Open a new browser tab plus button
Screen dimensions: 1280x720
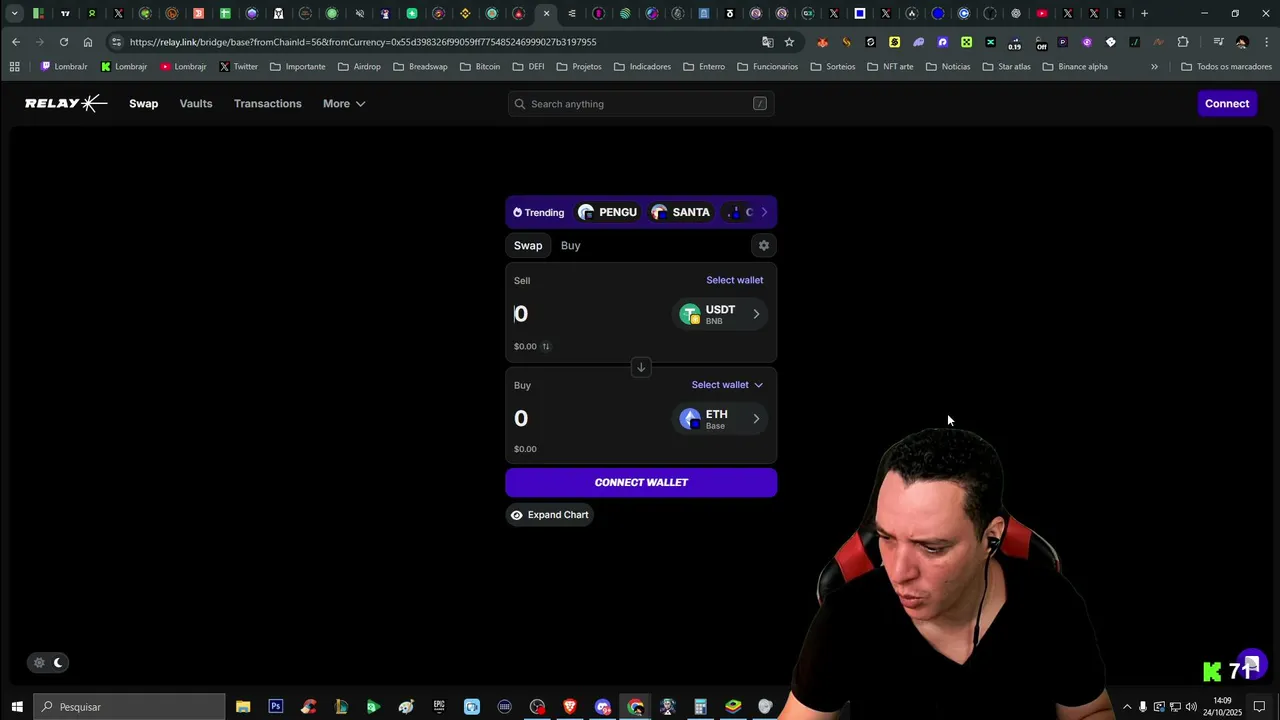pyautogui.click(x=1144, y=14)
